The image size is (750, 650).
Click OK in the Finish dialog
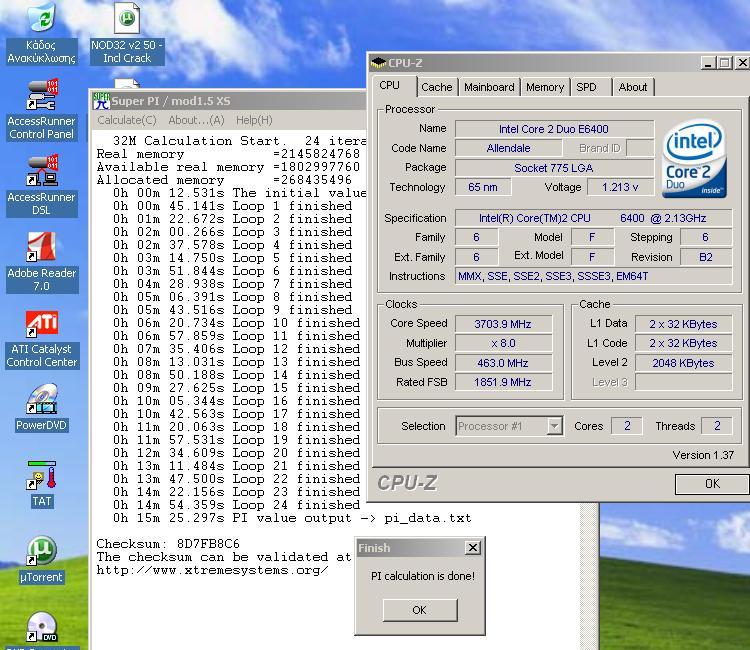tap(419, 610)
